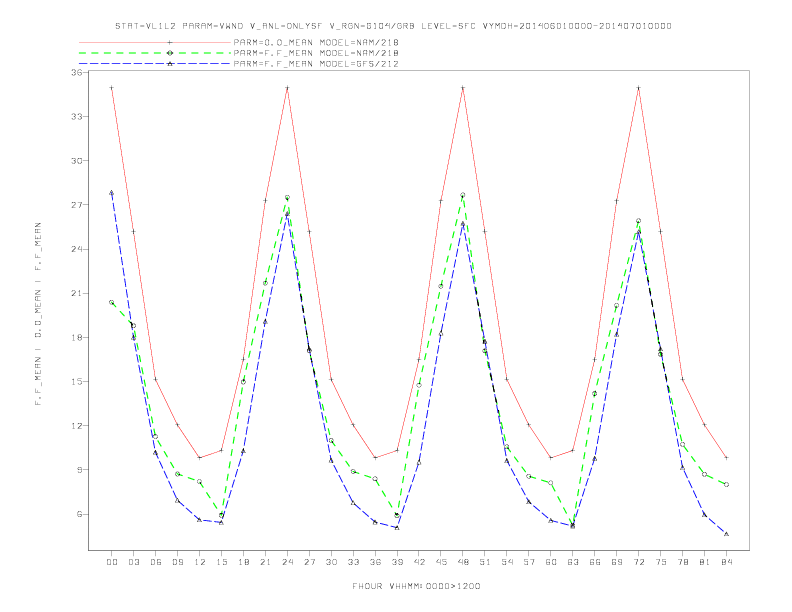Click x-axis hour label 81
The image size is (792, 612).
[x=705, y=562]
